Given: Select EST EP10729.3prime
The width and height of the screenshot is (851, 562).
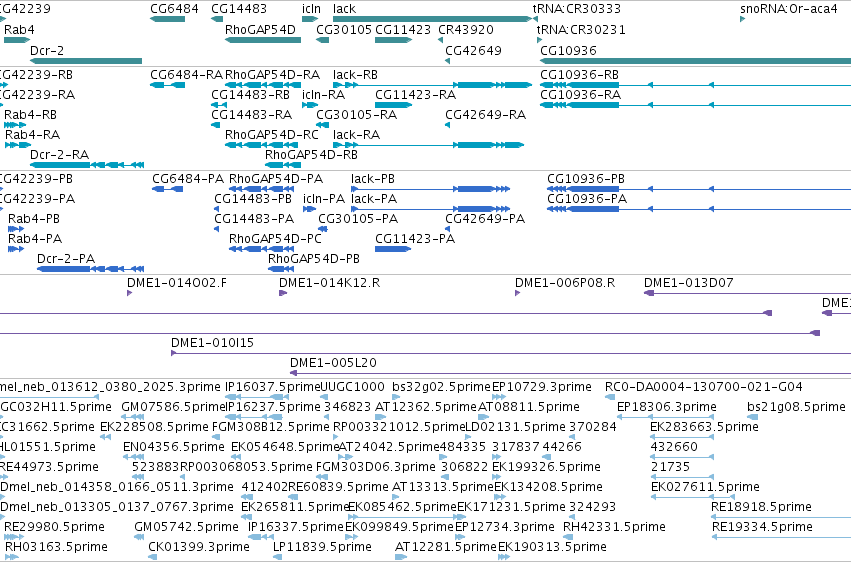Looking at the screenshot, I should tap(499, 397).
